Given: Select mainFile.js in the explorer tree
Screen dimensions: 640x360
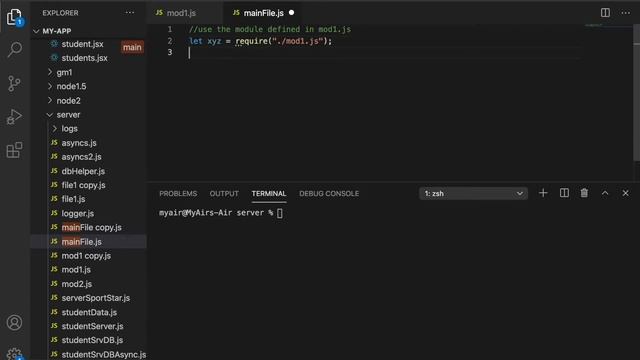Looking at the screenshot, I should (x=89, y=242).
